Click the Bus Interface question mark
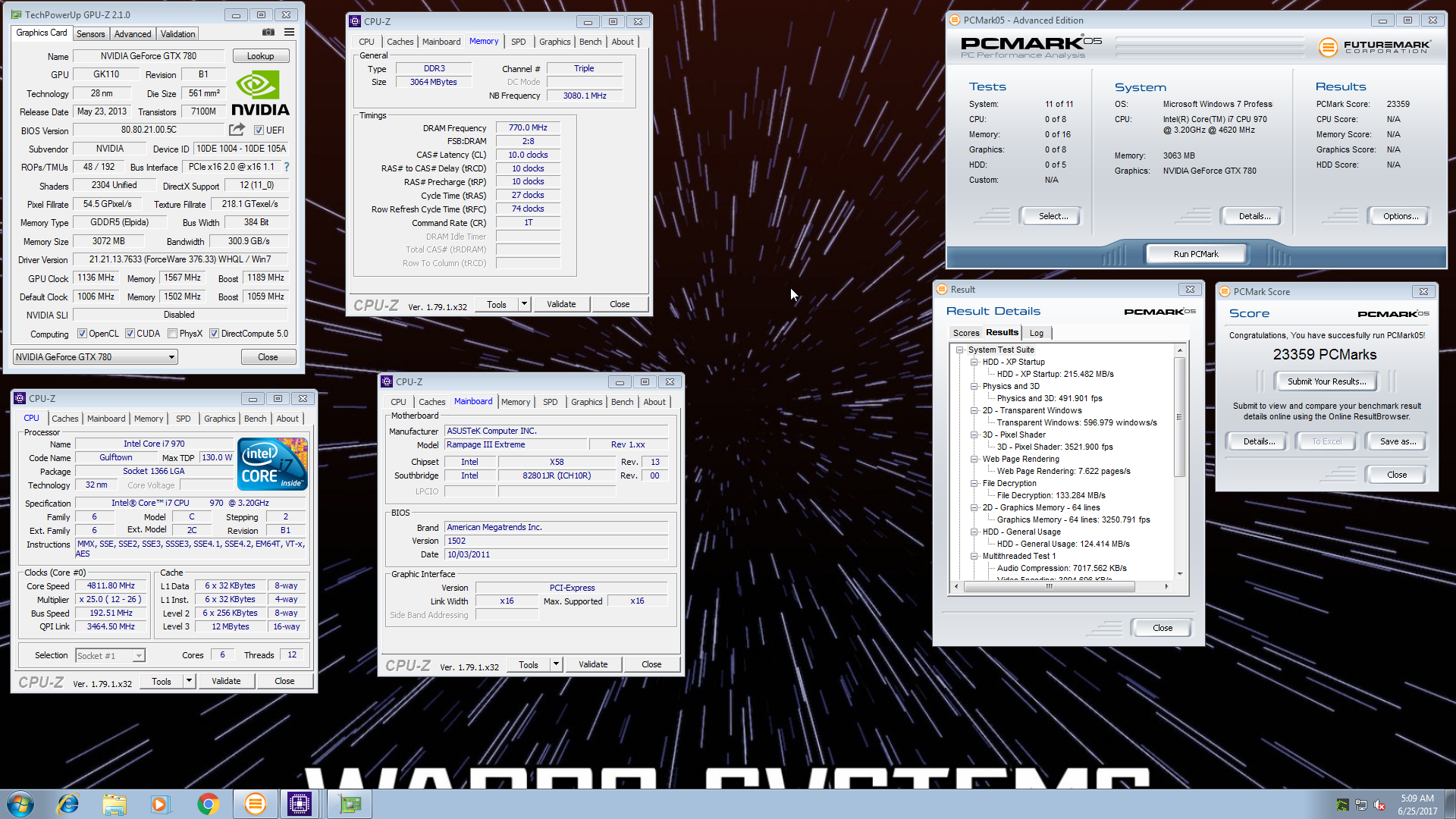 tap(286, 167)
